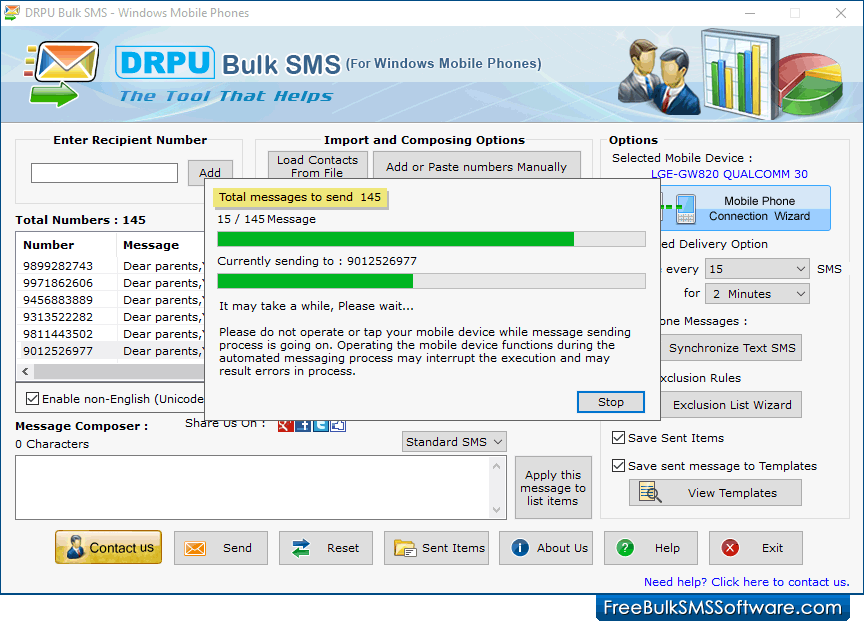The width and height of the screenshot is (865, 621).
Task: Click the recipient number input field
Action: coord(104,173)
